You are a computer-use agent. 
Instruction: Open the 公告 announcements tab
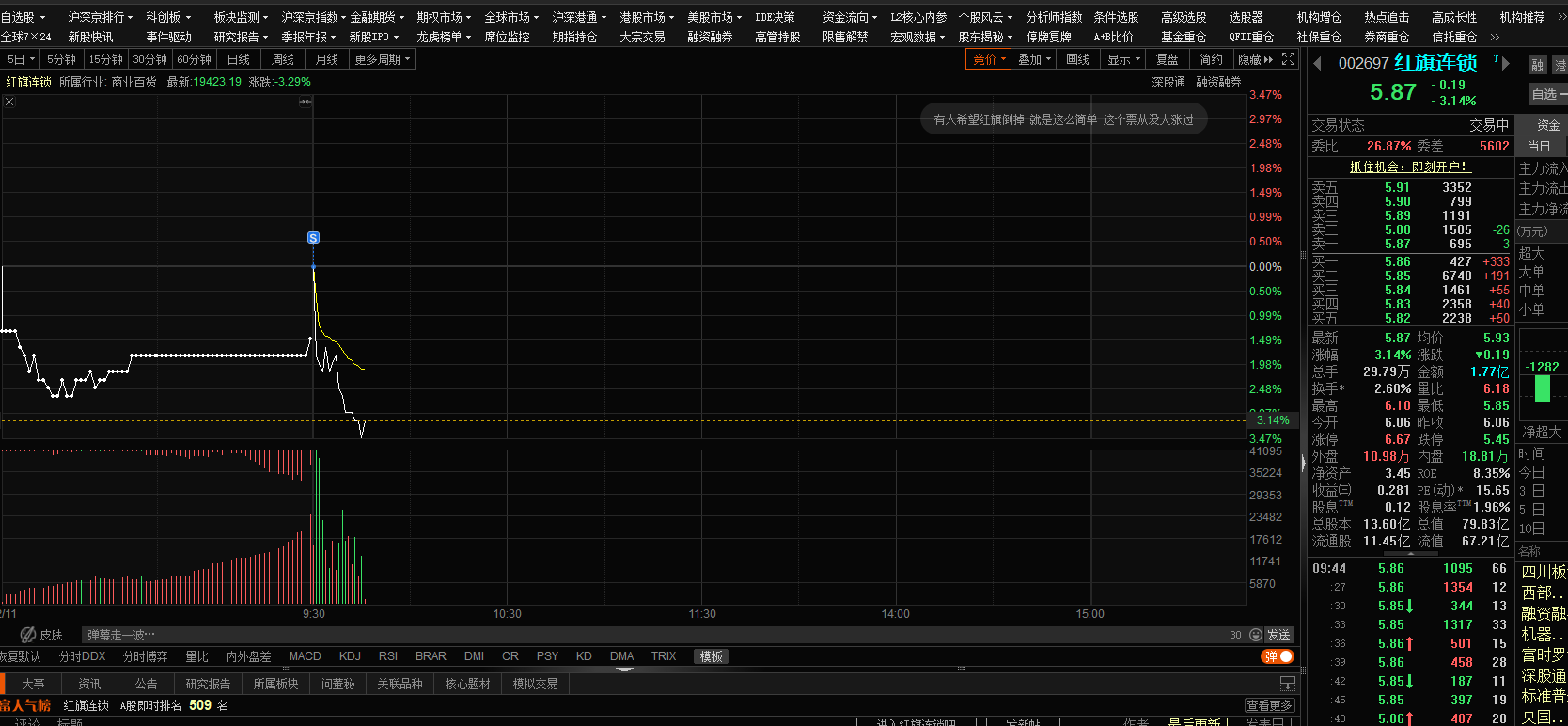coord(146,684)
